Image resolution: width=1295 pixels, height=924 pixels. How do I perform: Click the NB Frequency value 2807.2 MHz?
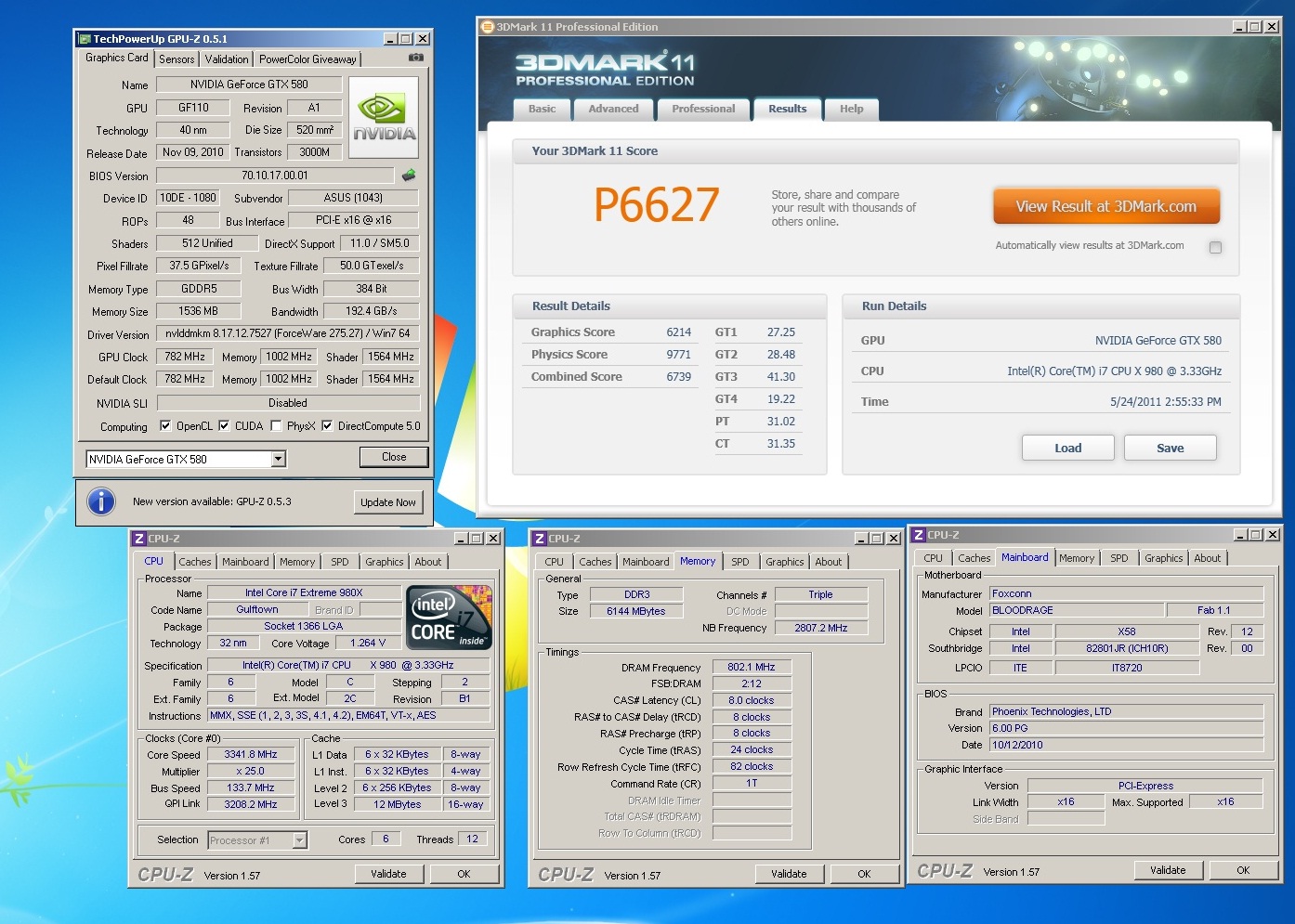[x=821, y=628]
